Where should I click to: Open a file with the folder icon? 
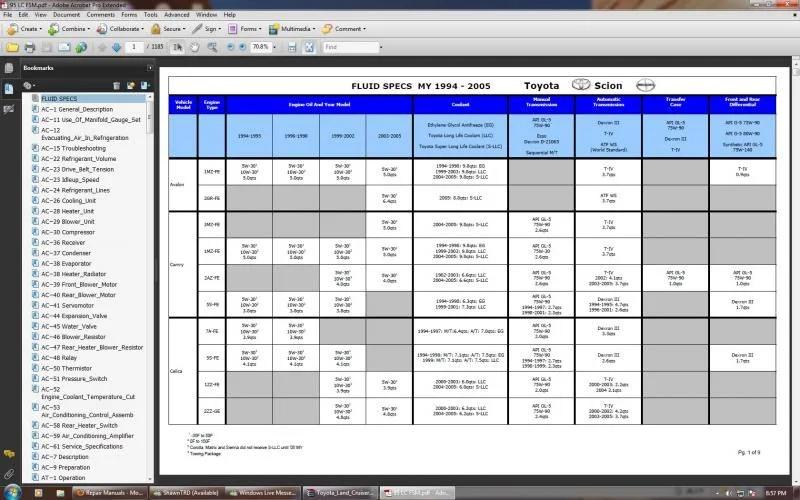click(x=12, y=47)
